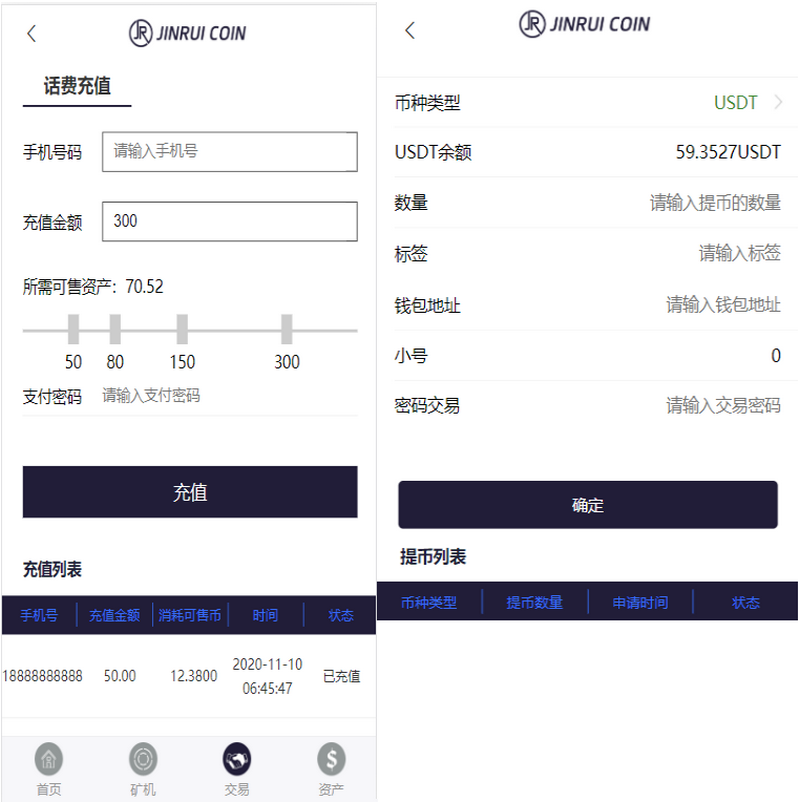Tap the Jinrui Coin logo on right screen
800x802 pixels.
tap(585, 24)
